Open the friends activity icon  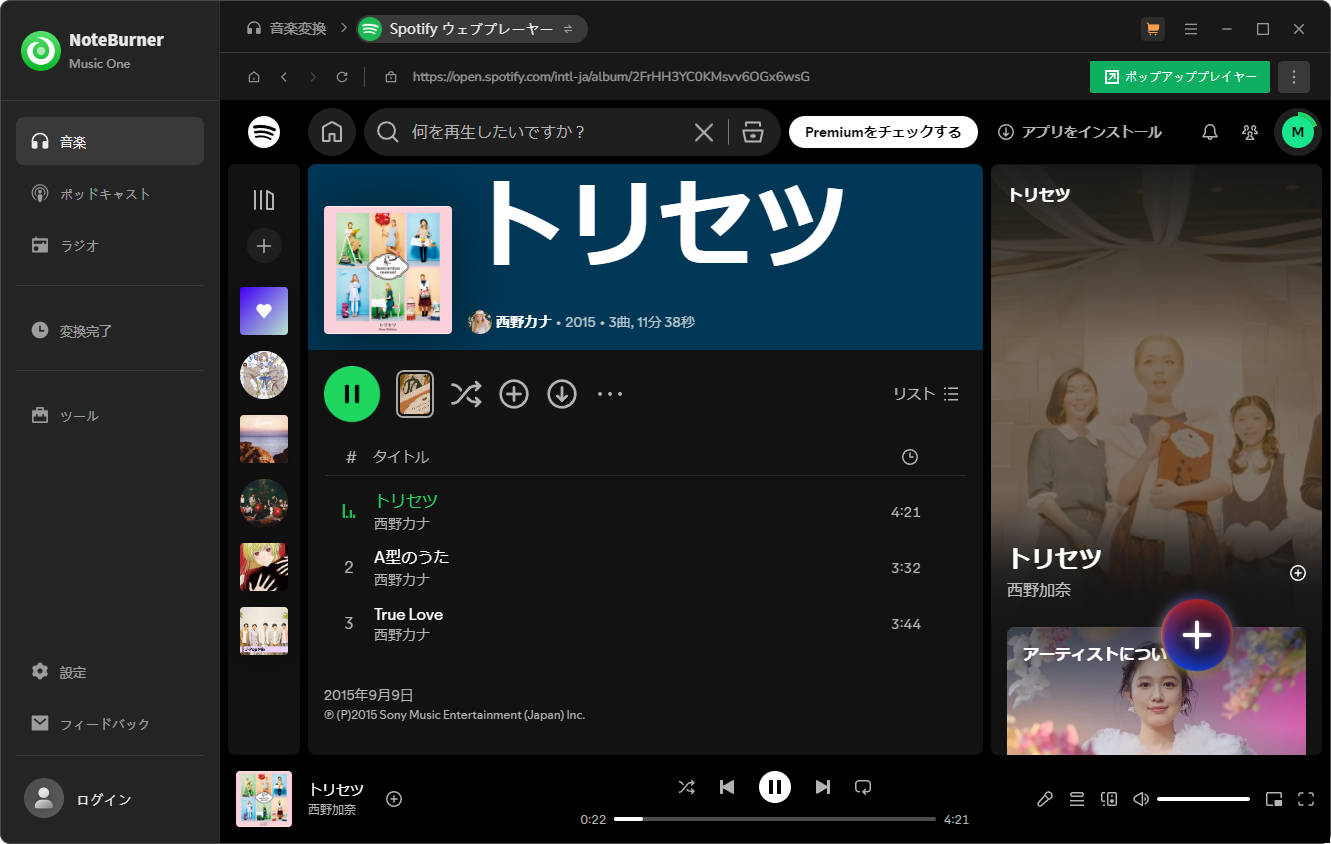(1250, 132)
